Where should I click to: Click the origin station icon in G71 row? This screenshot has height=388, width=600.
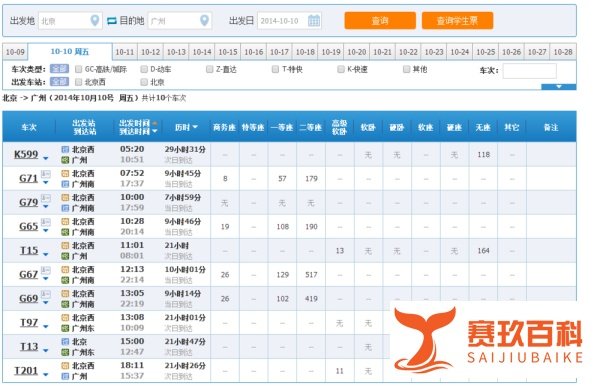pyautogui.click(x=65, y=174)
